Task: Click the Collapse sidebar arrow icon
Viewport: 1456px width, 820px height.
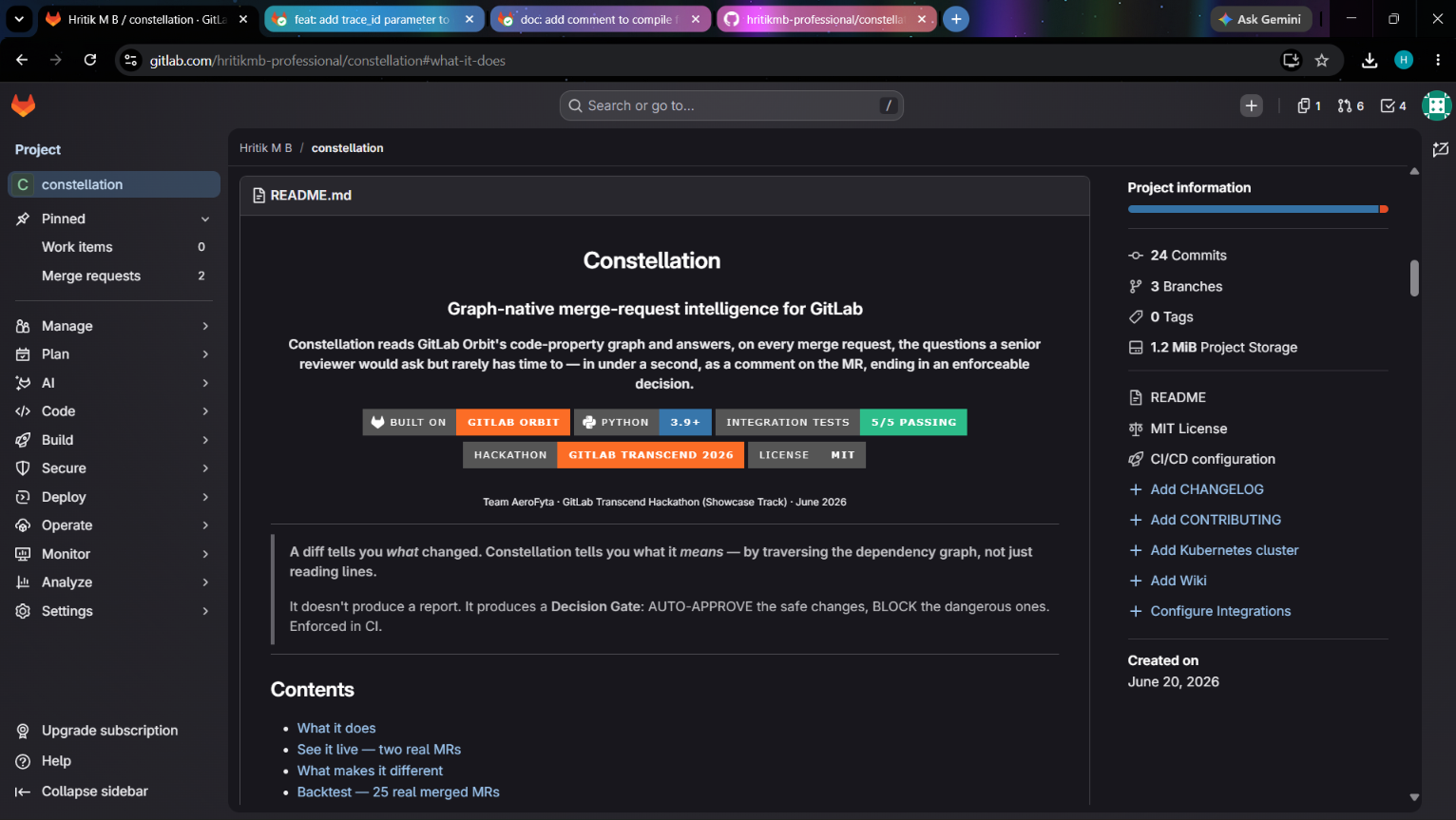Action: (x=23, y=791)
